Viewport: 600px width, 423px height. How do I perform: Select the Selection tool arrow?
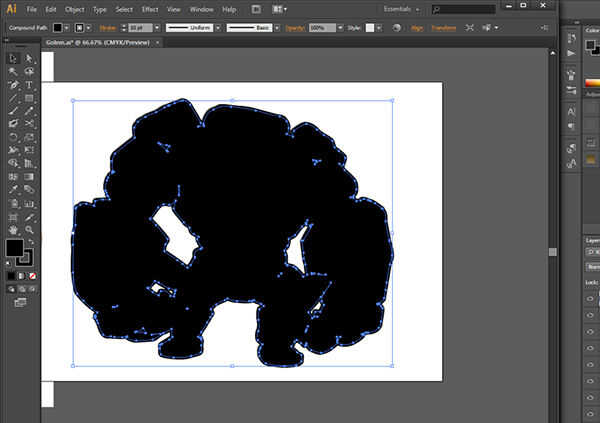[13, 59]
